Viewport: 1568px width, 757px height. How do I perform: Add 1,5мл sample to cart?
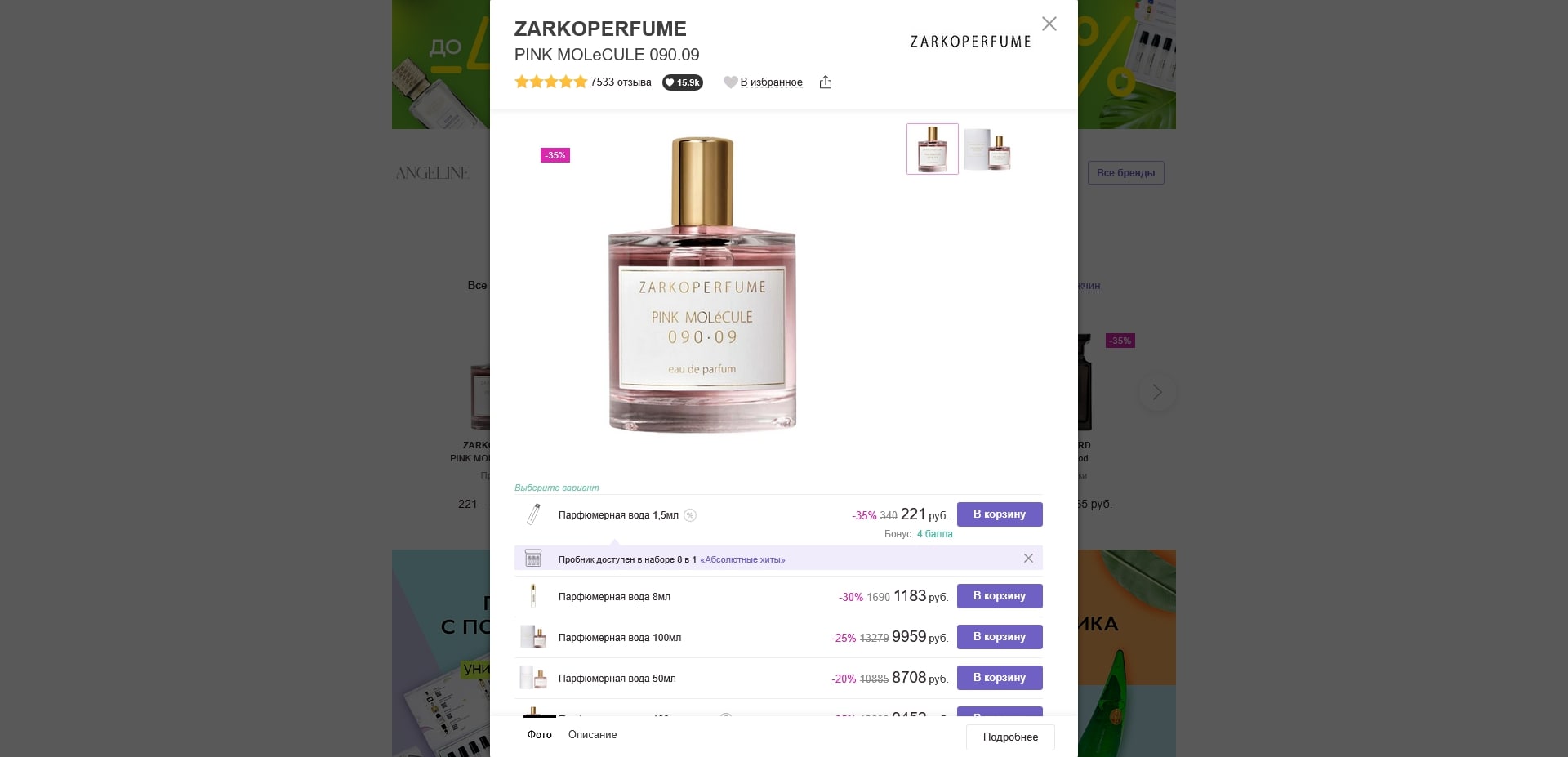(1000, 514)
